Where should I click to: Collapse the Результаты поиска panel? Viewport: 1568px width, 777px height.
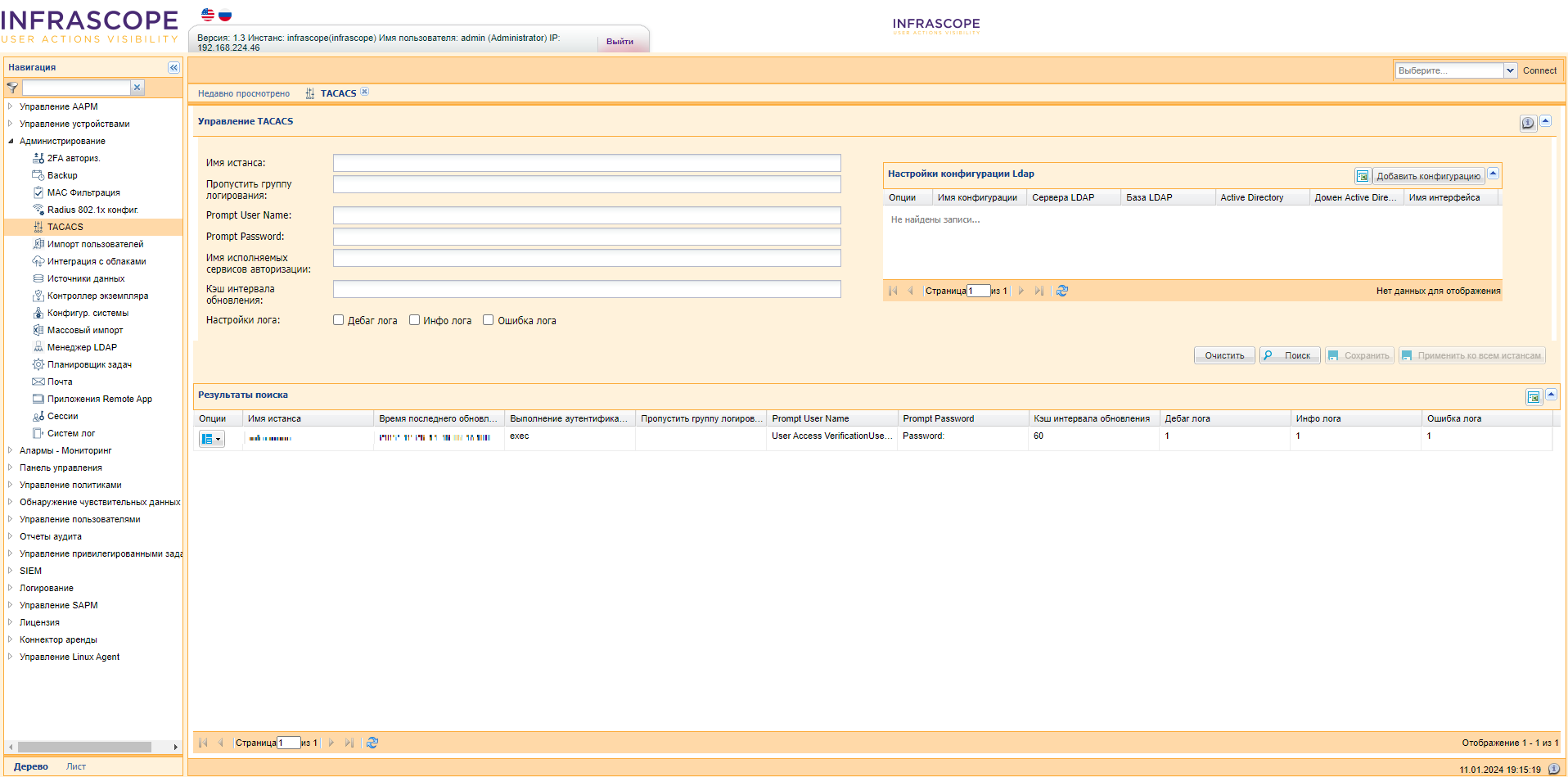(x=1551, y=395)
